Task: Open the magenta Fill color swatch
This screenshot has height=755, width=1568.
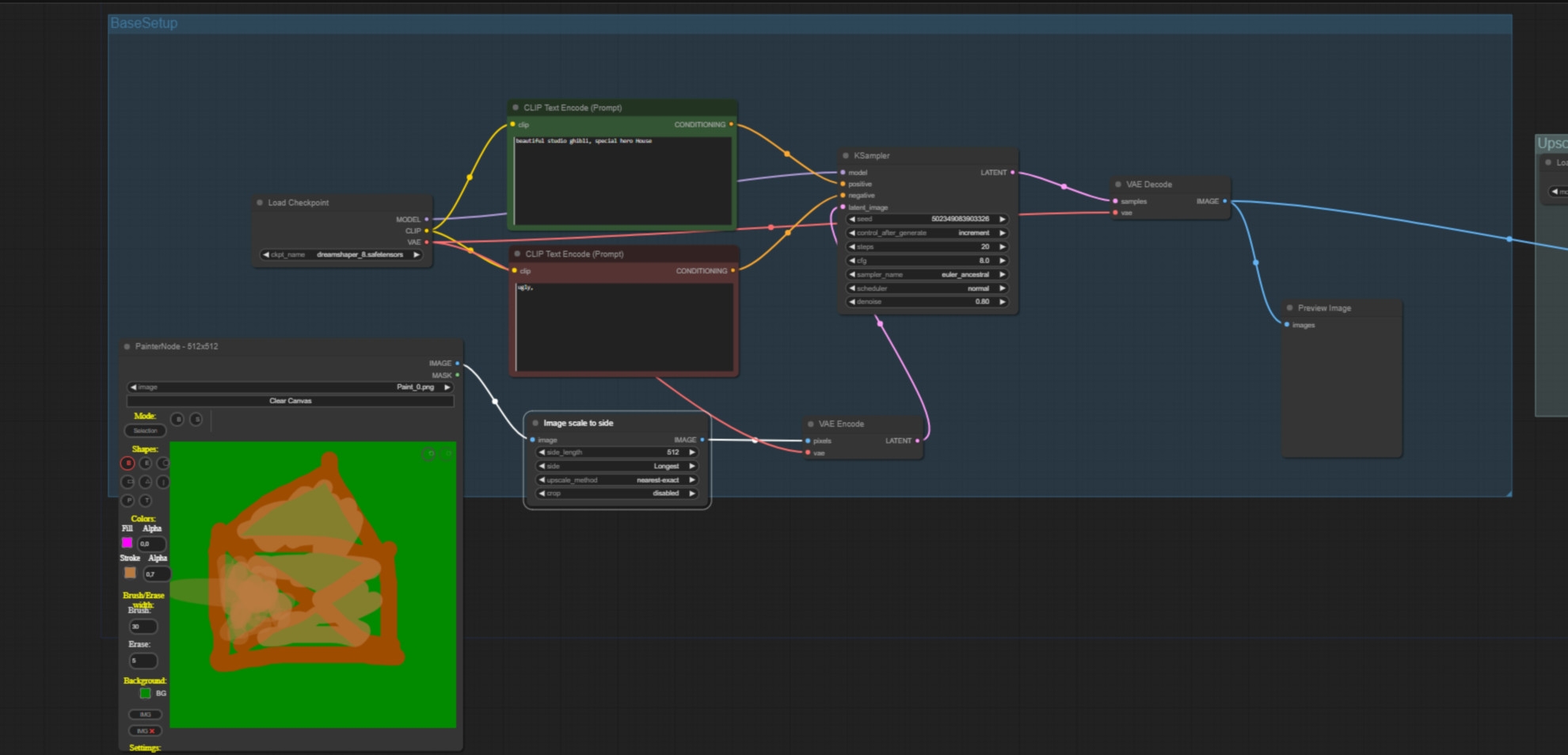Action: [x=127, y=543]
